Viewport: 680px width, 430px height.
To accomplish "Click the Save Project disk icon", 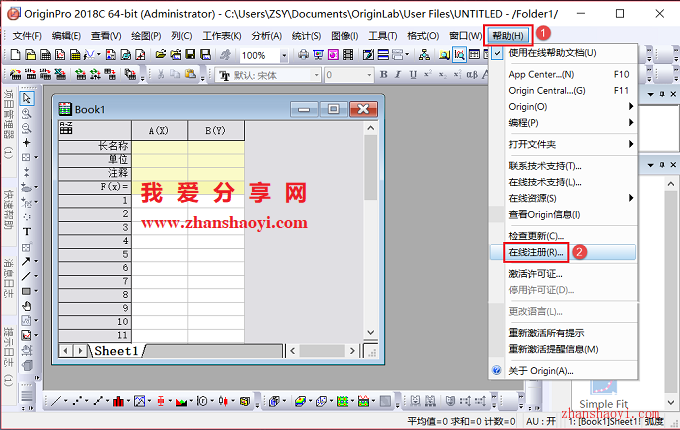I will pos(190,55).
